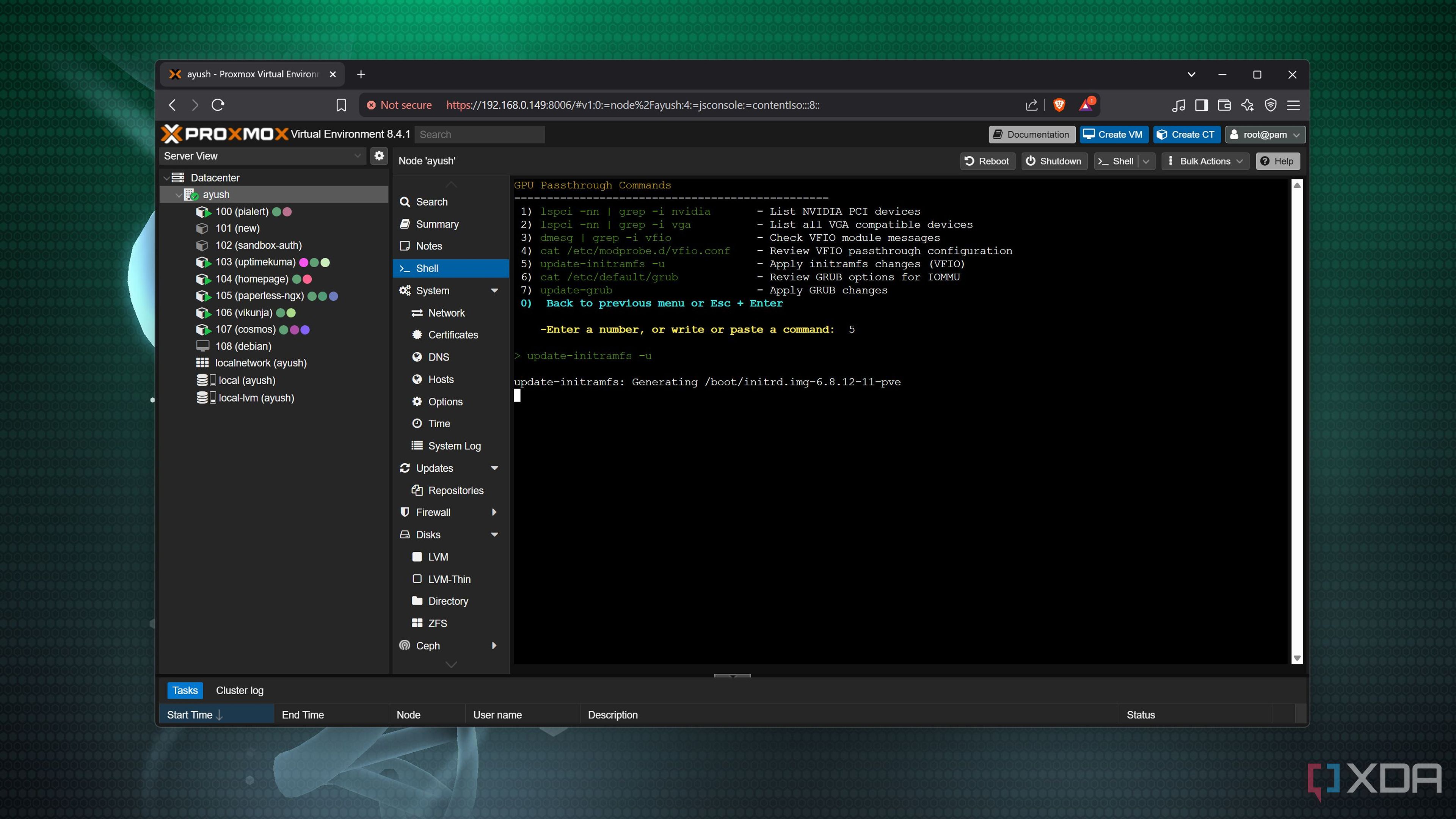
Task: Click the Proxmox search input field
Action: (479, 135)
